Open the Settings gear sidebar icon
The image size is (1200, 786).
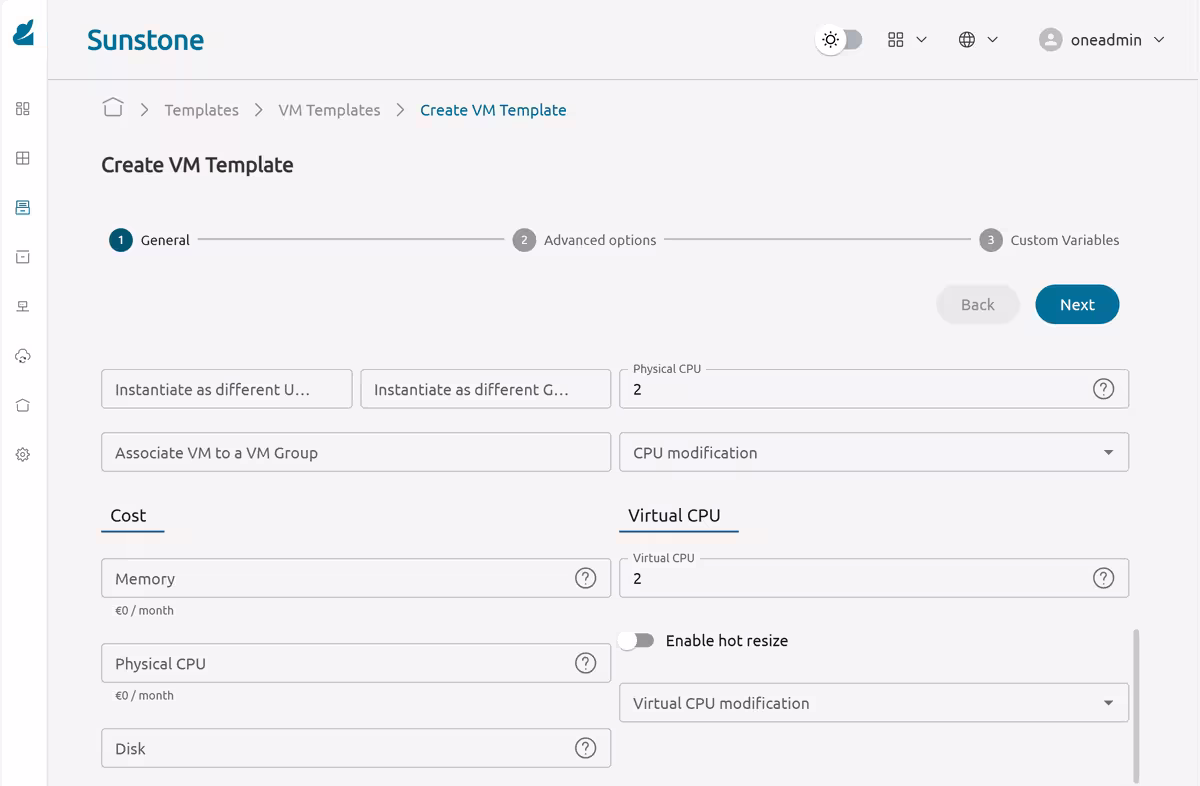[x=23, y=454]
